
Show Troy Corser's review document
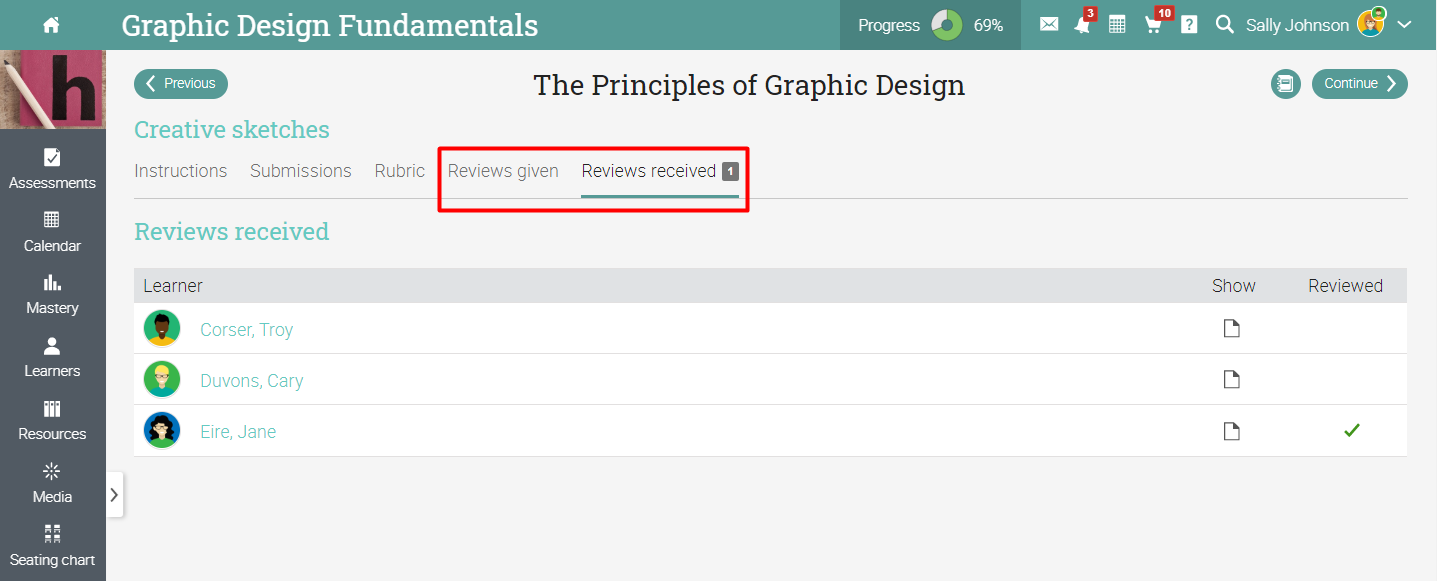point(1232,329)
